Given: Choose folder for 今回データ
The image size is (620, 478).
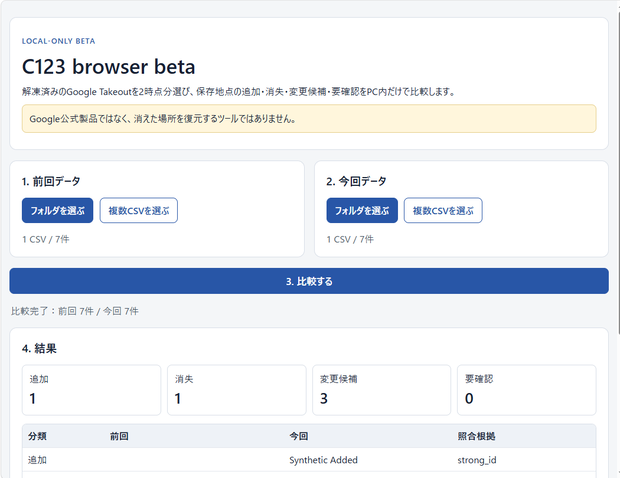Looking at the screenshot, I should point(362,210).
